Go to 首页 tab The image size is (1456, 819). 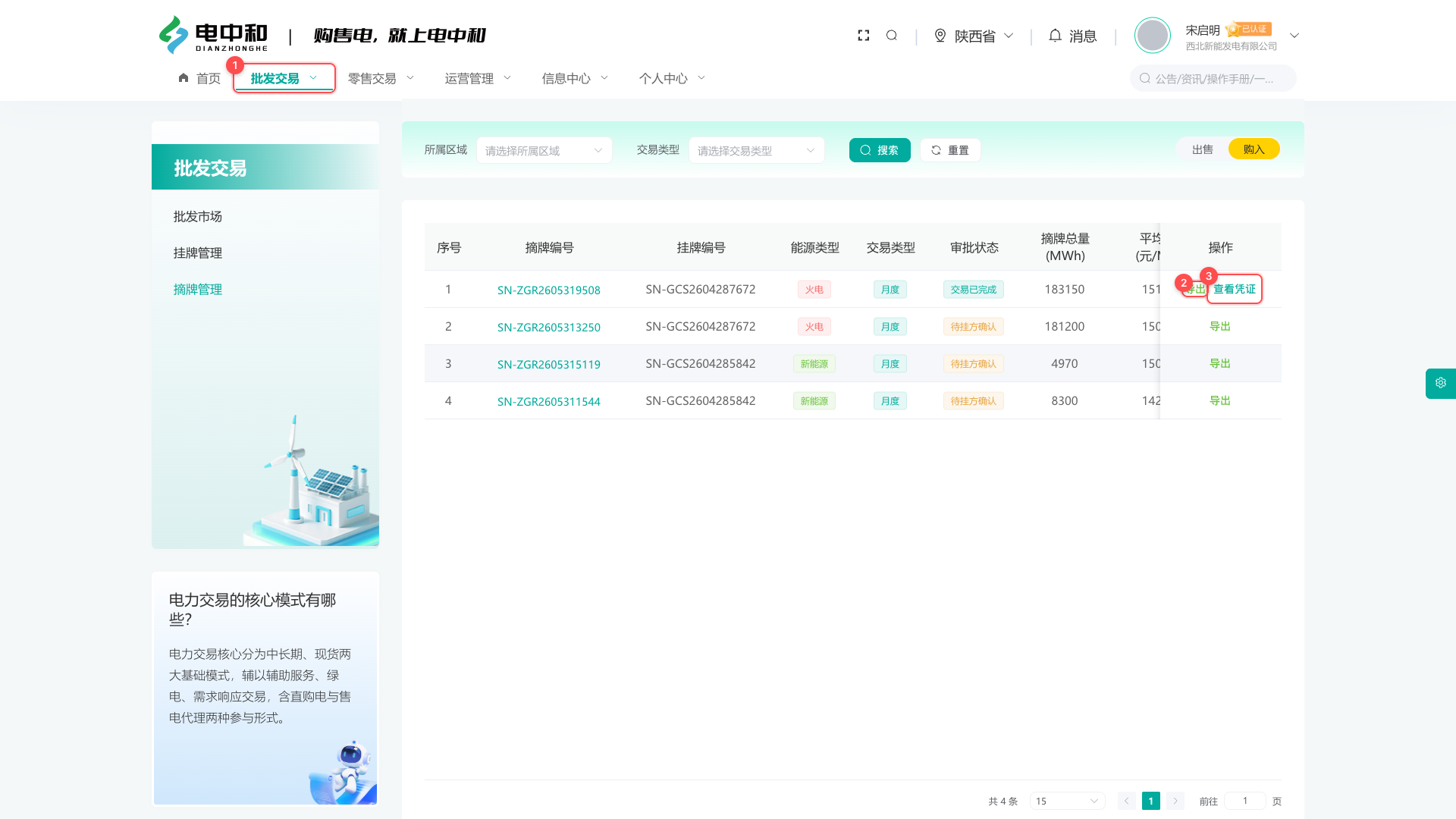pyautogui.click(x=199, y=78)
